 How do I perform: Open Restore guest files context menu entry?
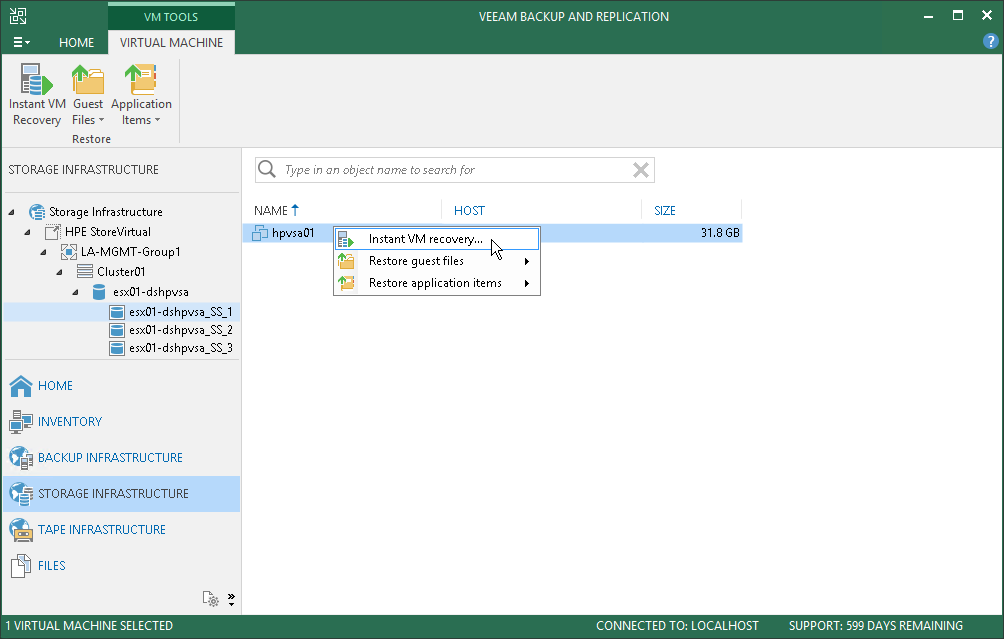click(x=437, y=261)
